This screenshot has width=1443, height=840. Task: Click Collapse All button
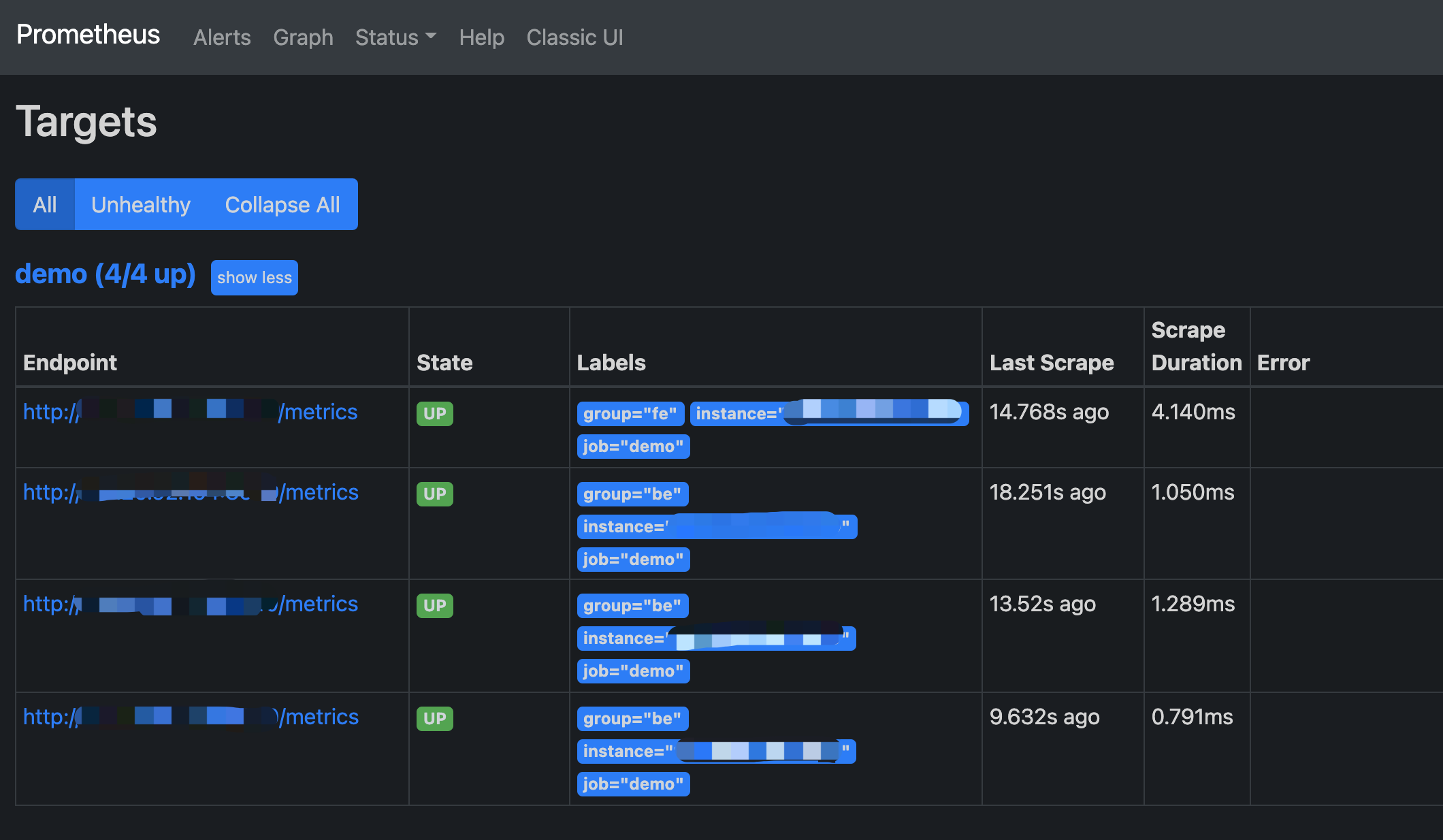pos(282,204)
